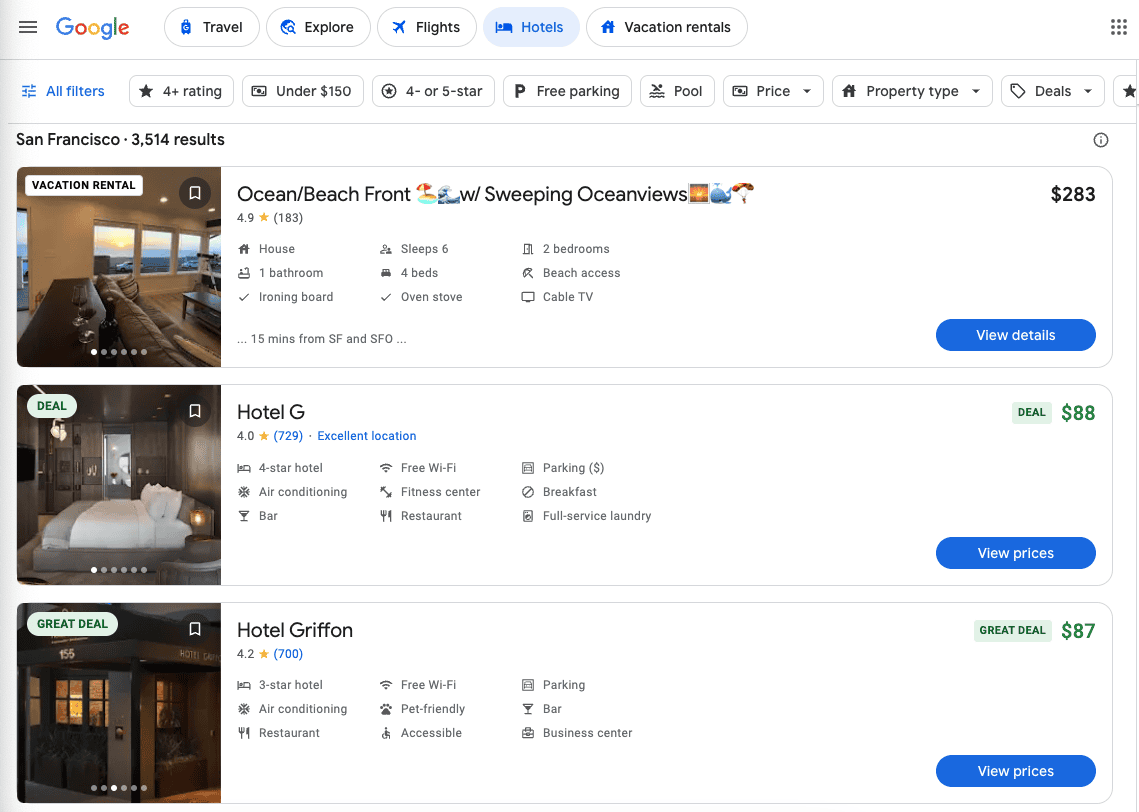
Task: Toggle the 4+ rating filter
Action: pyautogui.click(x=181, y=91)
